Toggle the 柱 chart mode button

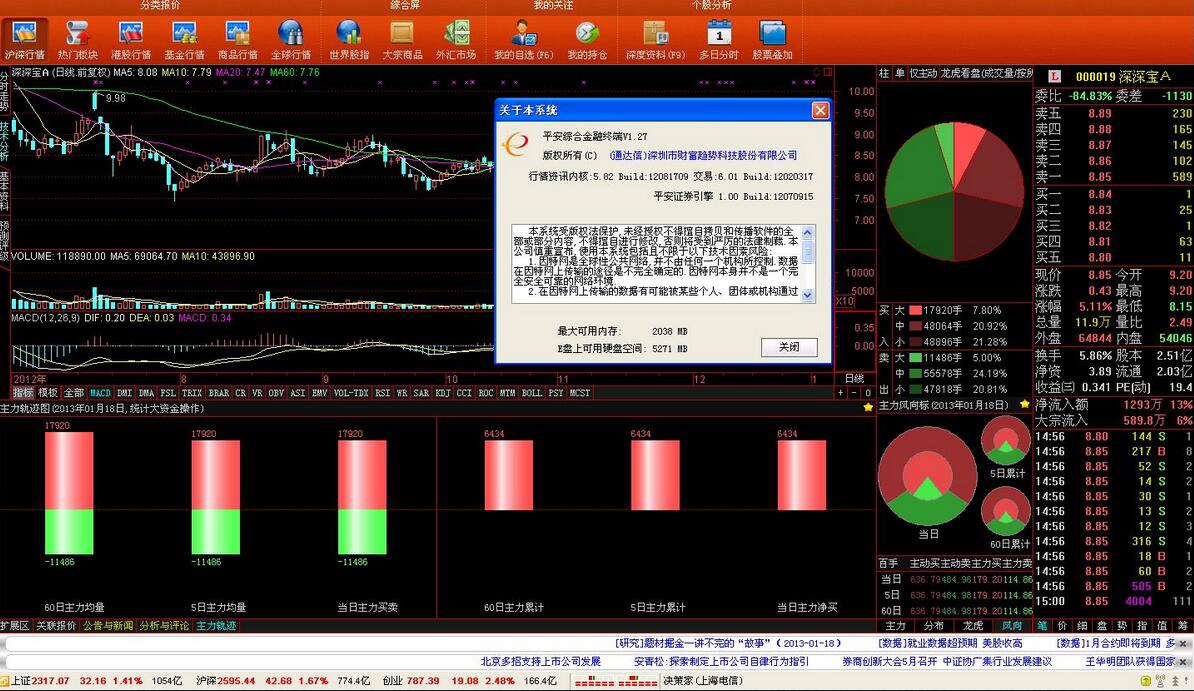pyautogui.click(x=884, y=73)
